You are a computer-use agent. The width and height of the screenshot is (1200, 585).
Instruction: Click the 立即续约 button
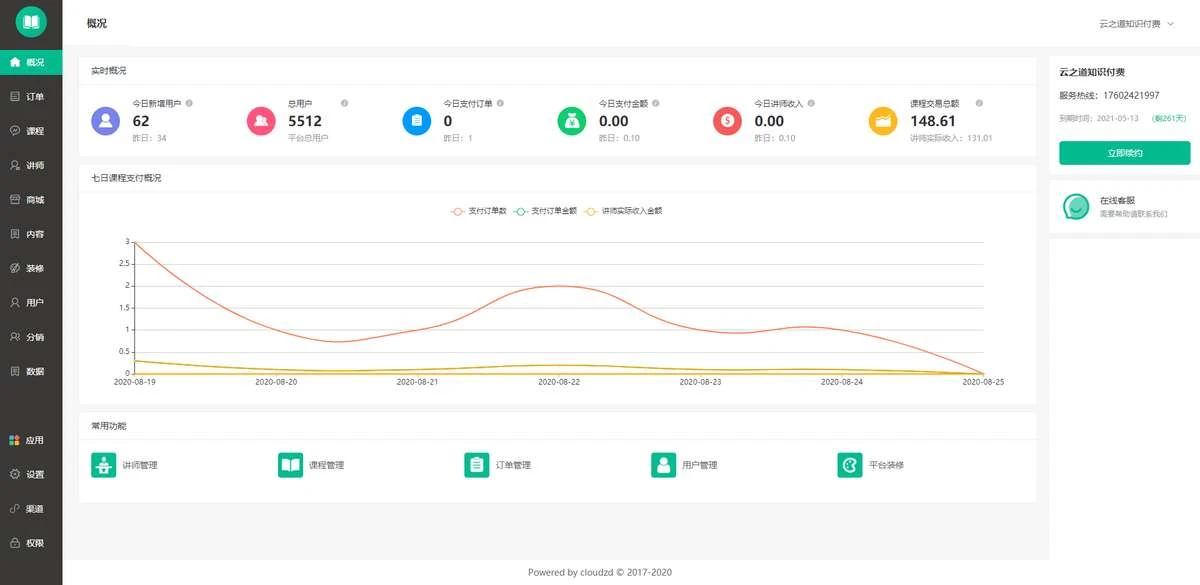(x=1124, y=153)
